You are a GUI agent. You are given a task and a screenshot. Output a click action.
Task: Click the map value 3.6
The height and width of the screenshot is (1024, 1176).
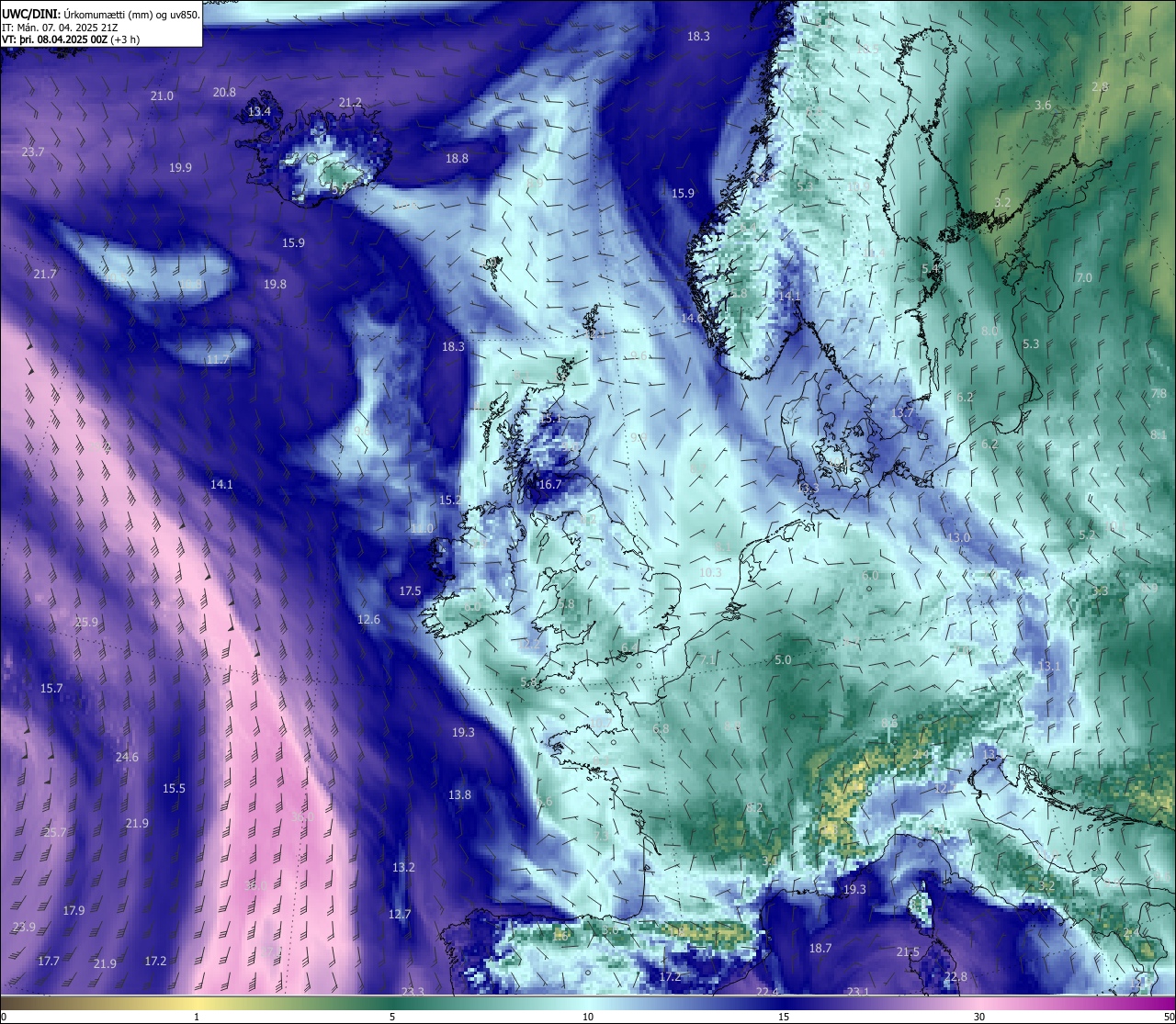coord(1043,106)
